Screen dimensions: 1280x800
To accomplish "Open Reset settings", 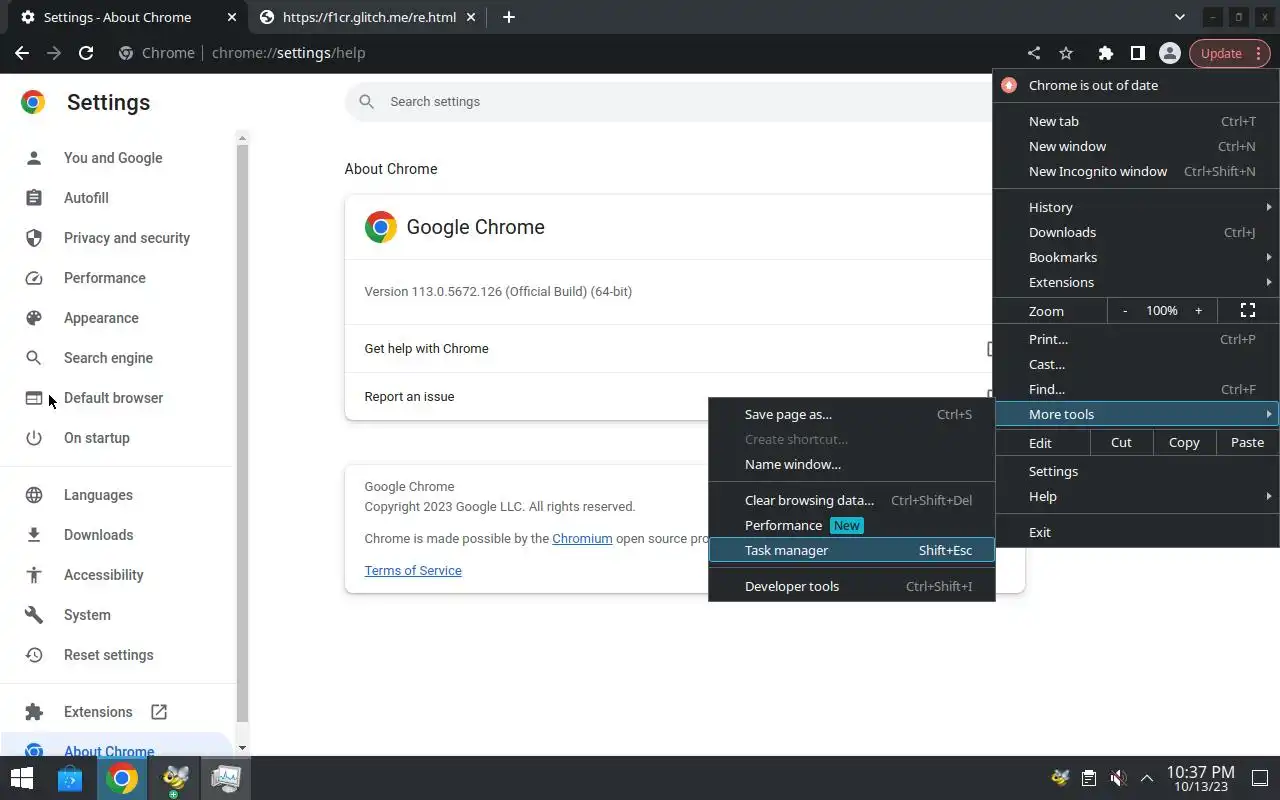I will tap(108, 655).
